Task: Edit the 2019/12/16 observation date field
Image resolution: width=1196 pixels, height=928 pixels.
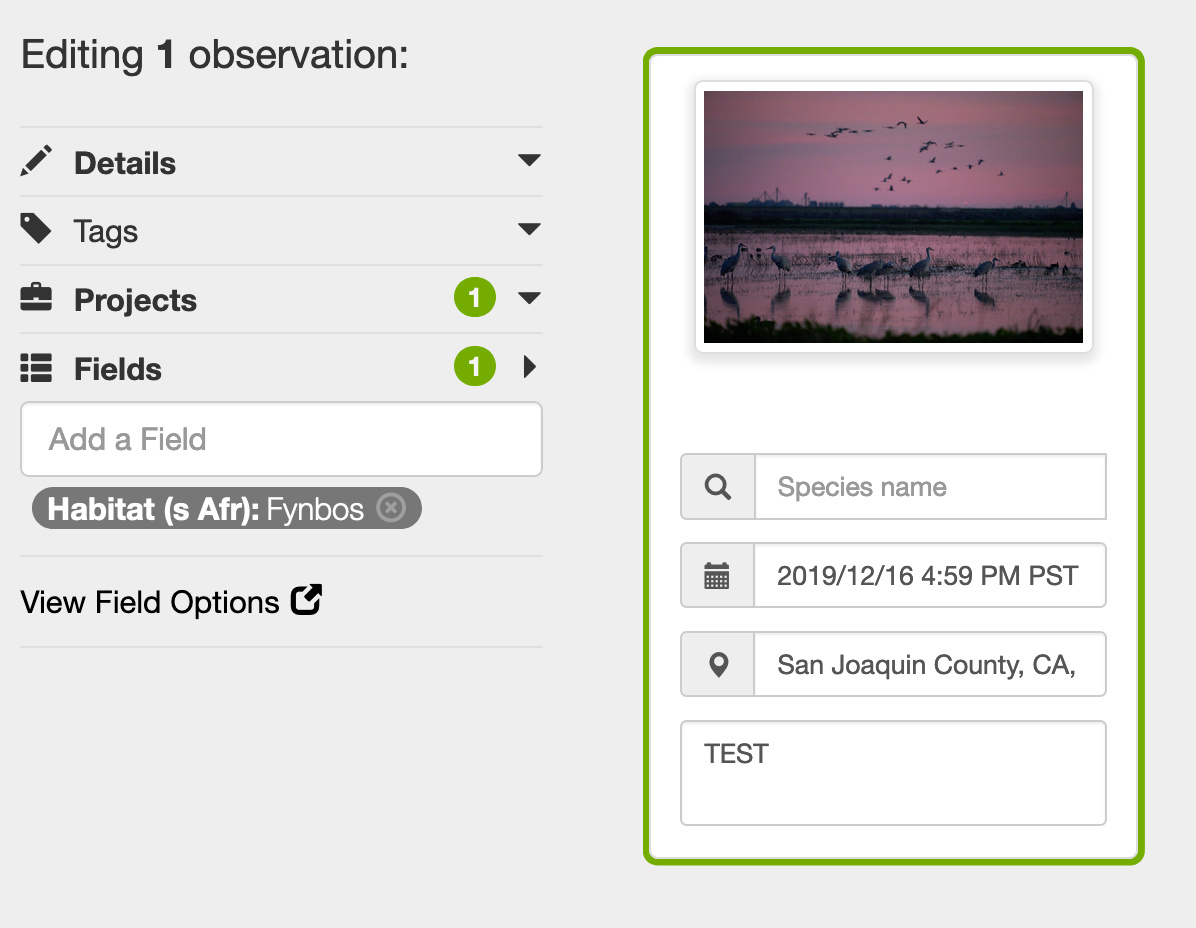Action: (x=930, y=575)
